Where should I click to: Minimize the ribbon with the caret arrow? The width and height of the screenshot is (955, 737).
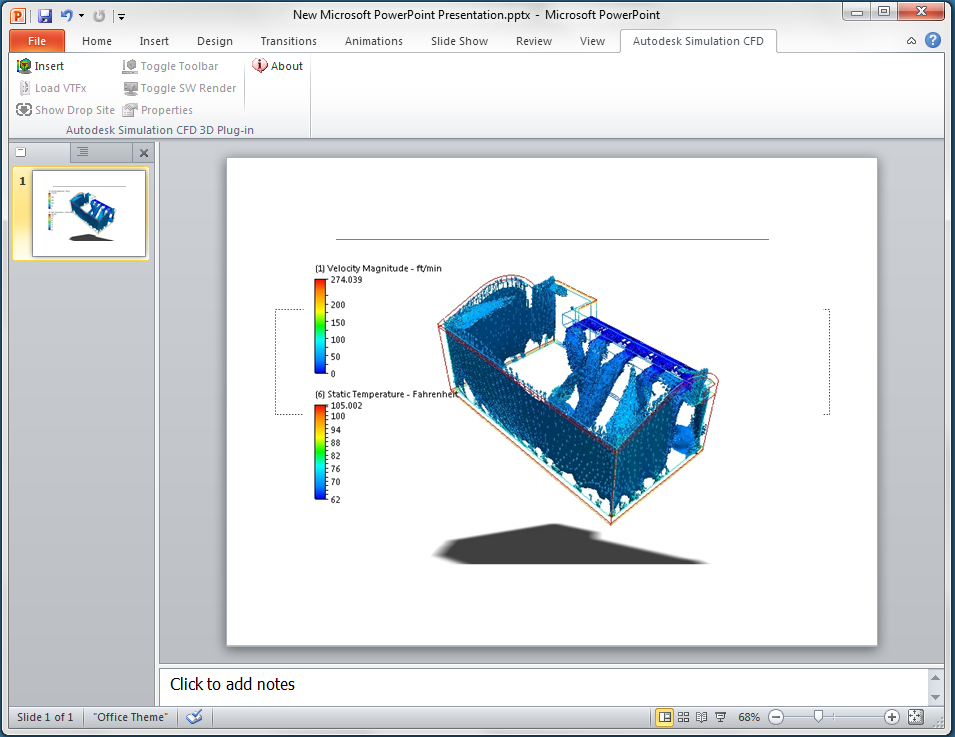[x=911, y=41]
